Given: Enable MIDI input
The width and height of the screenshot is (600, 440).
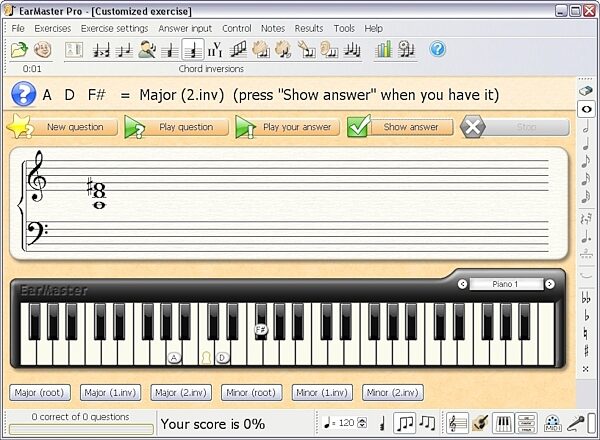Looking at the screenshot, I should [x=552, y=424].
